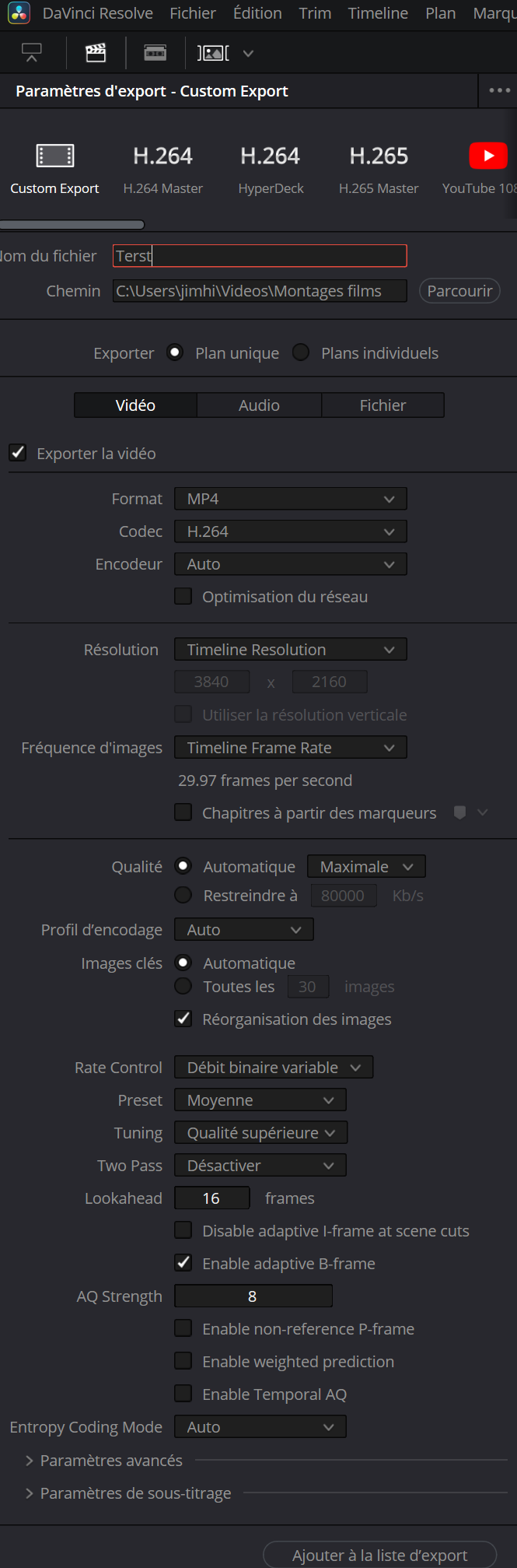Uncheck Enable adaptive B-frame
Viewport: 517px width, 1568px height.
183,1263
